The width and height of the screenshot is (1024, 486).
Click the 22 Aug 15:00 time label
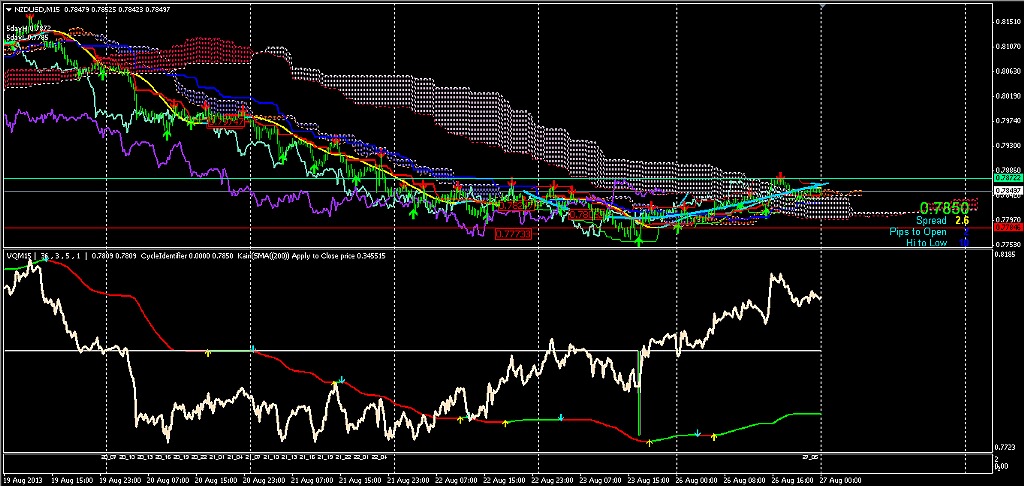click(x=504, y=479)
